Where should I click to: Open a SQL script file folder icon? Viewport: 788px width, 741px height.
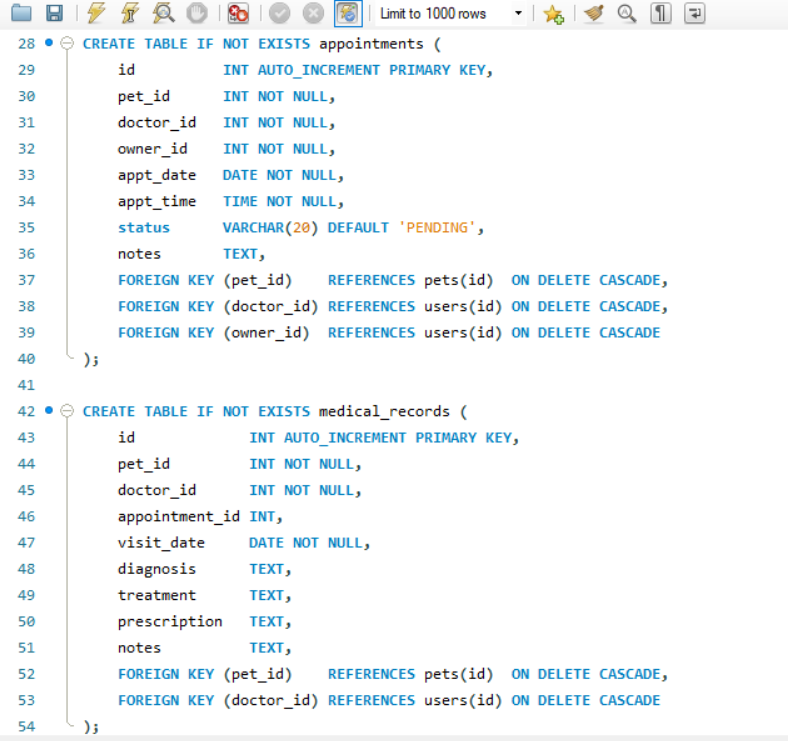21,13
